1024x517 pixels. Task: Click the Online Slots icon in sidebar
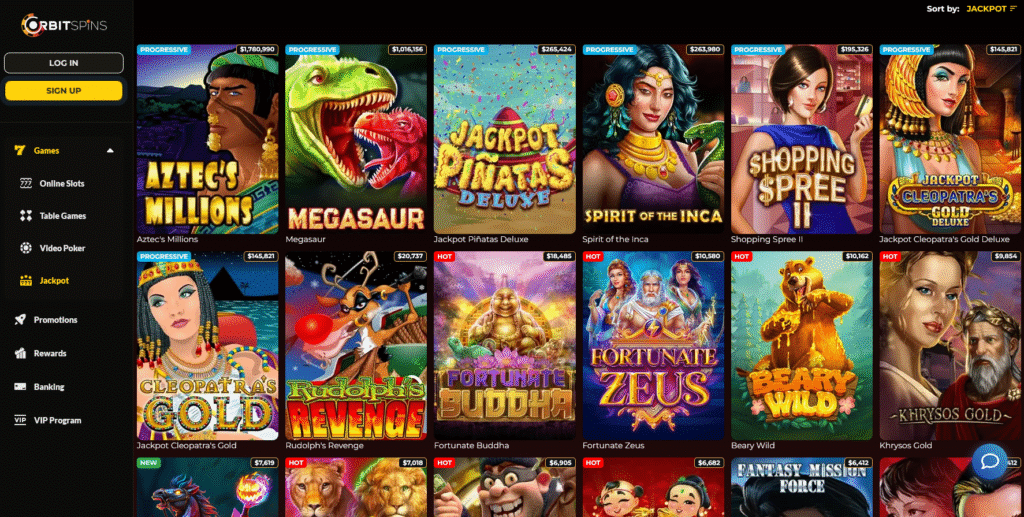coord(25,183)
